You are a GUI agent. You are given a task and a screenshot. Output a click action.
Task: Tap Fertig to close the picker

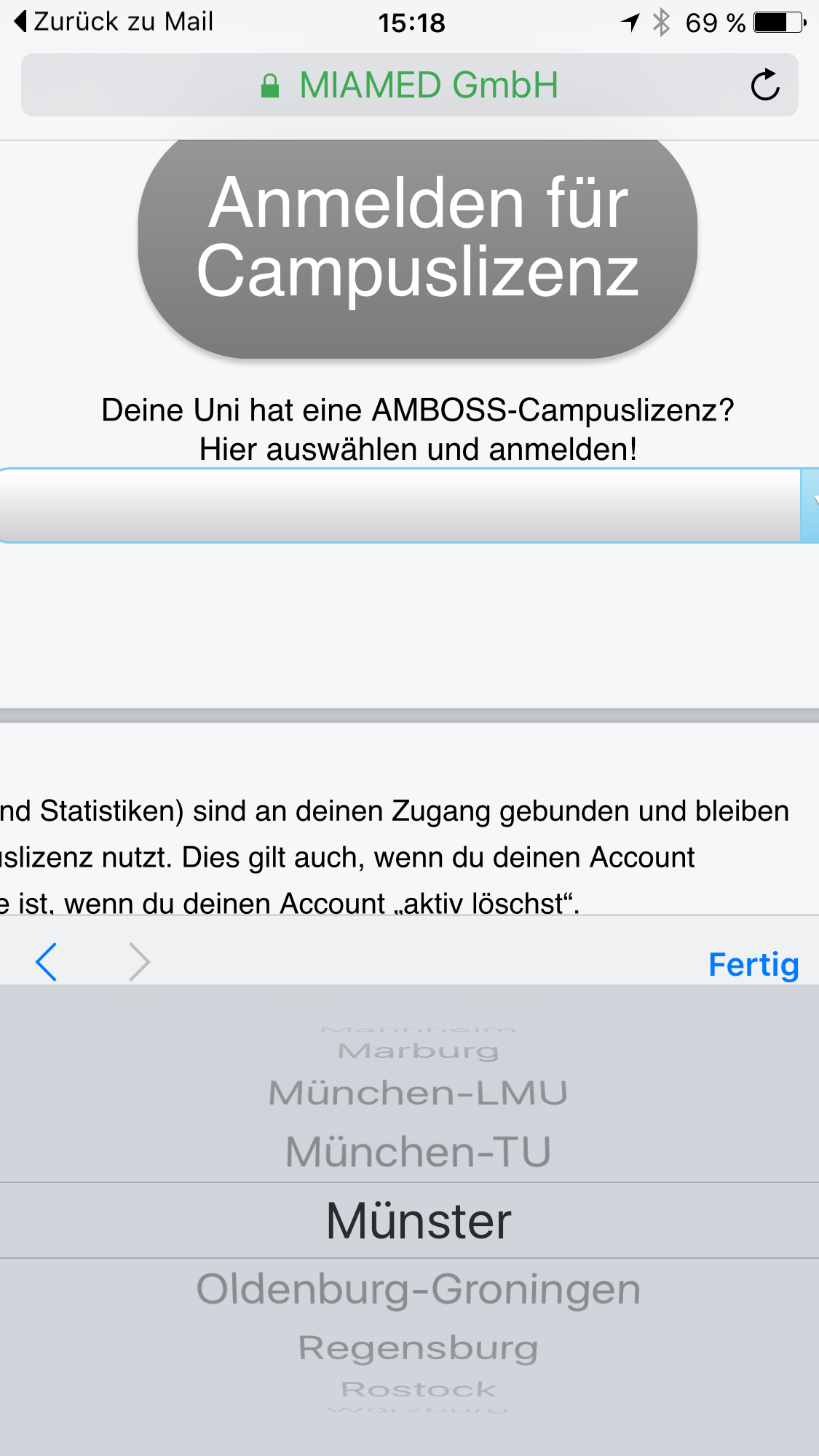[753, 964]
